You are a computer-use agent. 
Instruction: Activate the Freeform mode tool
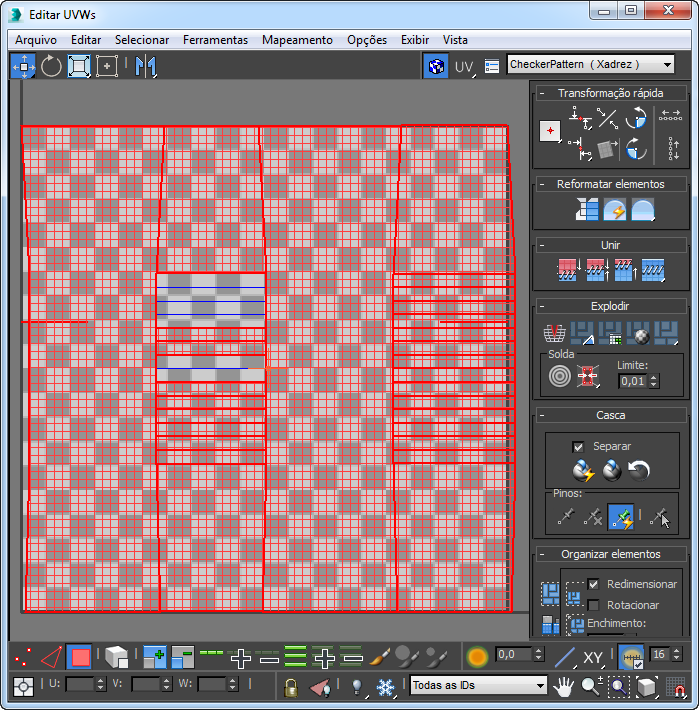coord(107,66)
